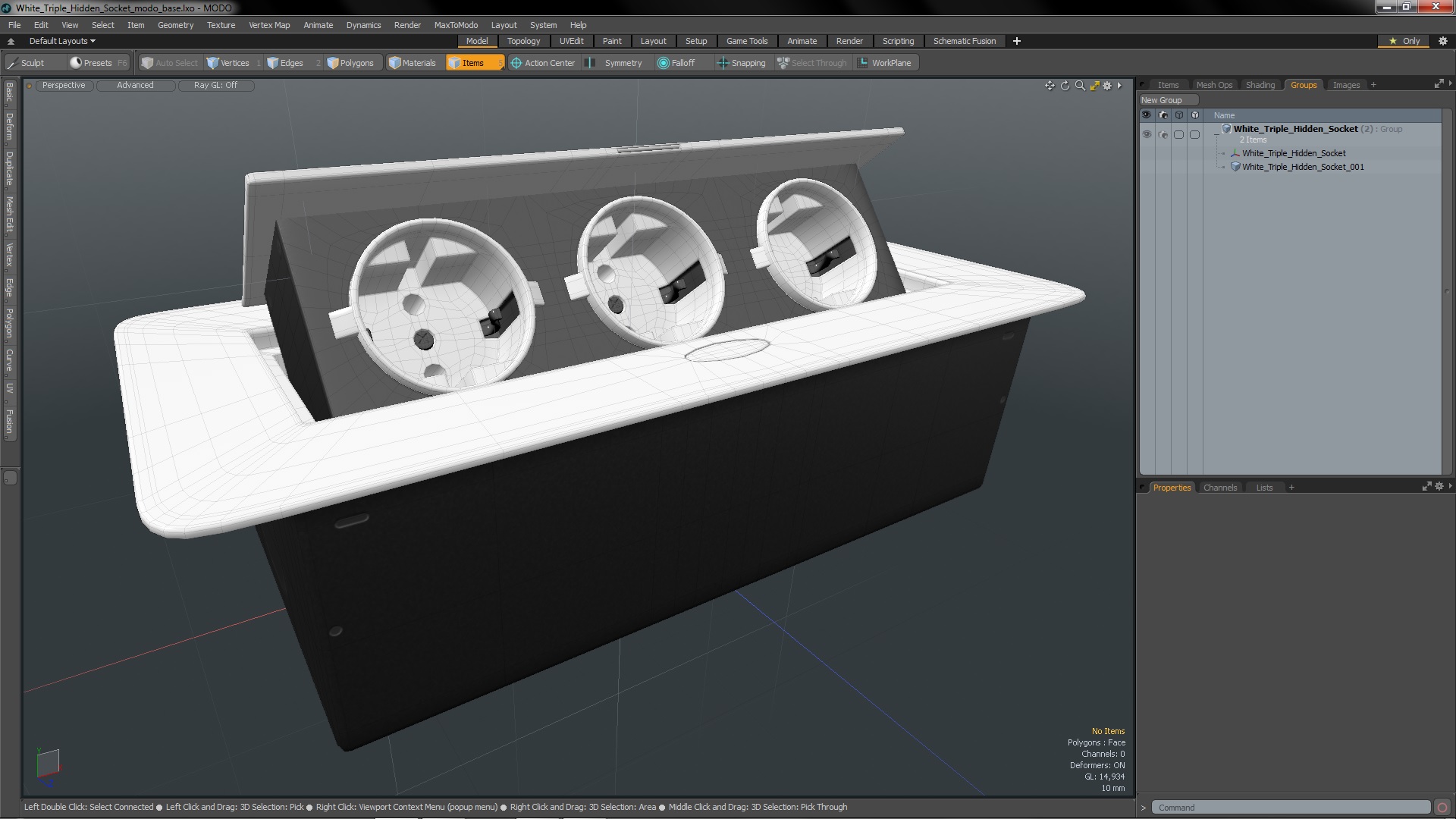This screenshot has width=1456, height=819.
Task: Toggle Ray GL: Off button
Action: tap(215, 86)
